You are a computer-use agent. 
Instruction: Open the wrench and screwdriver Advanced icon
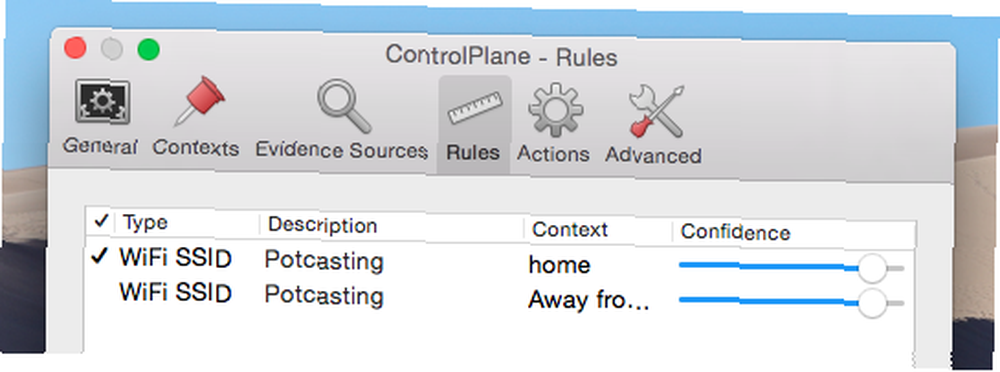pos(656,112)
